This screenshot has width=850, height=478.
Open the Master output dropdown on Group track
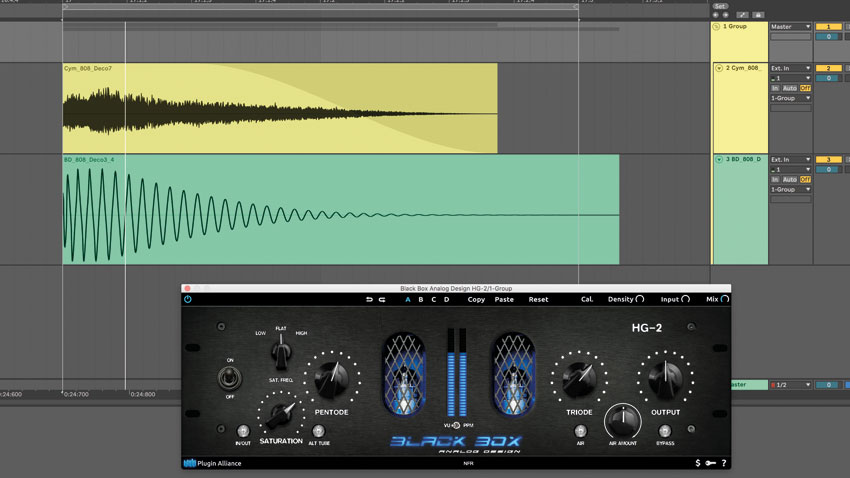pos(791,27)
